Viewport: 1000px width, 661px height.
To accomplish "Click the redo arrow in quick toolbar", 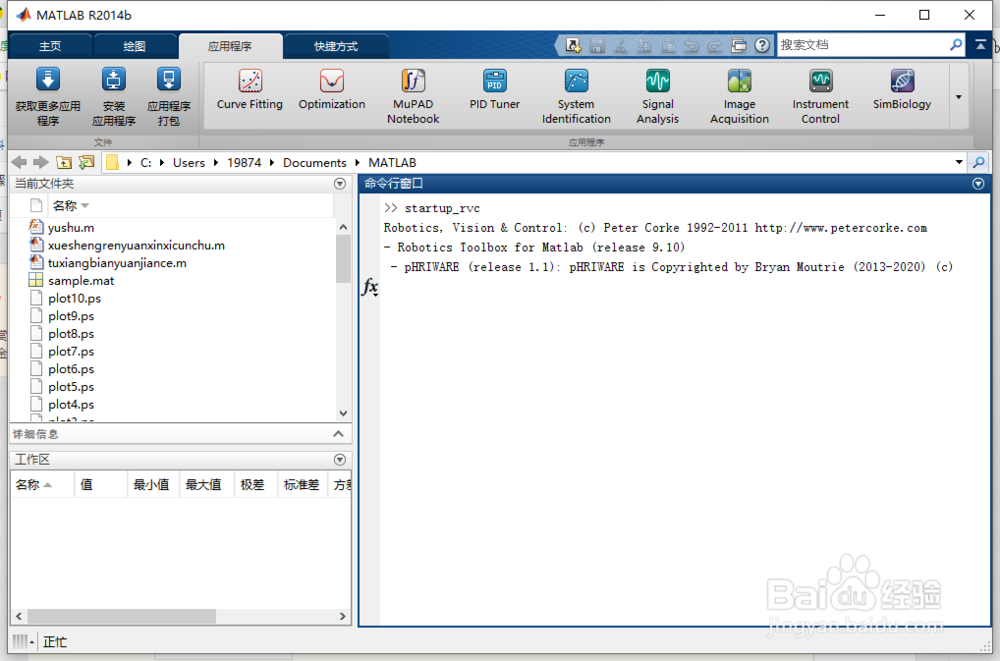I will 715,45.
